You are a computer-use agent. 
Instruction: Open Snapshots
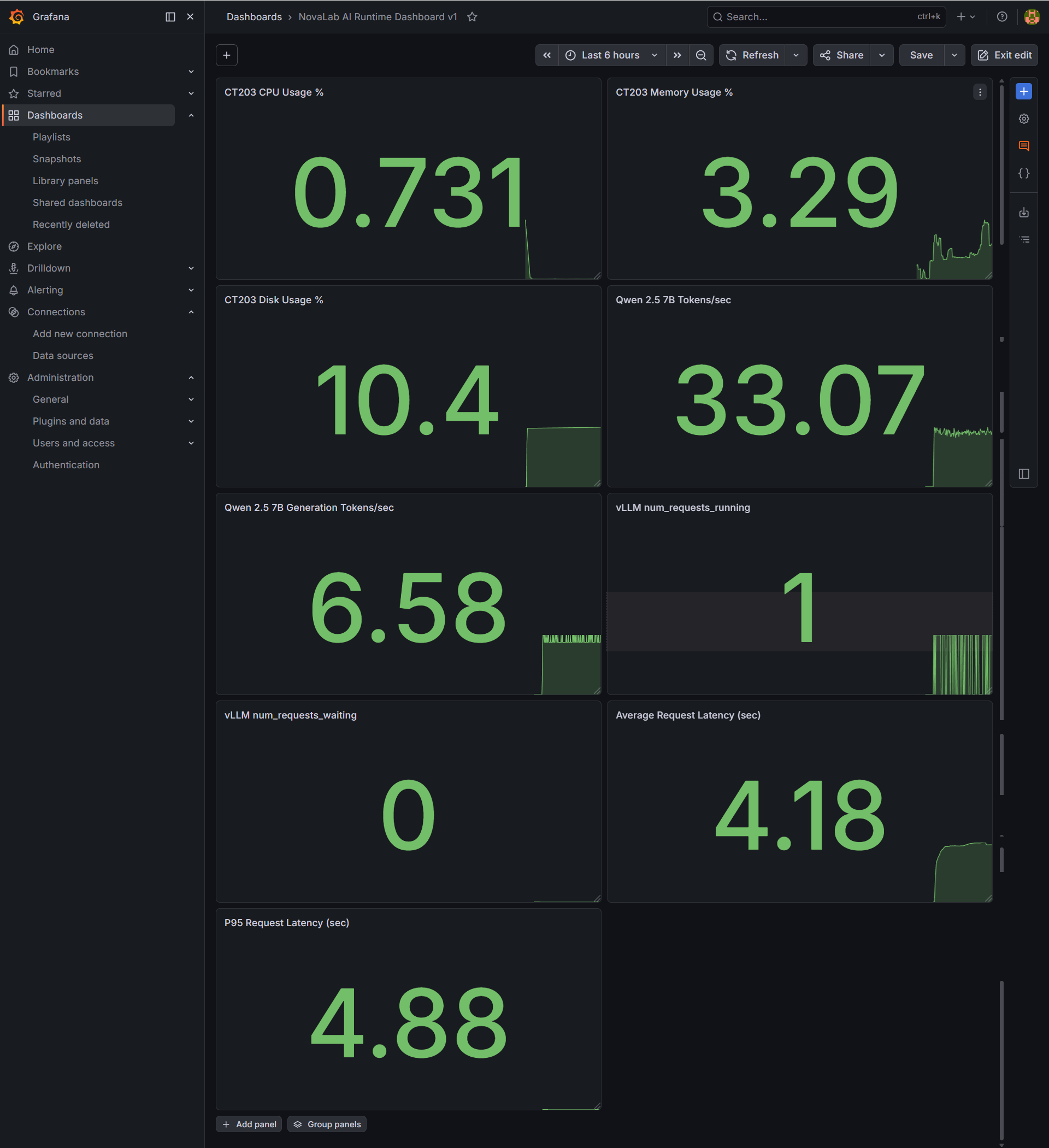pyautogui.click(x=56, y=159)
